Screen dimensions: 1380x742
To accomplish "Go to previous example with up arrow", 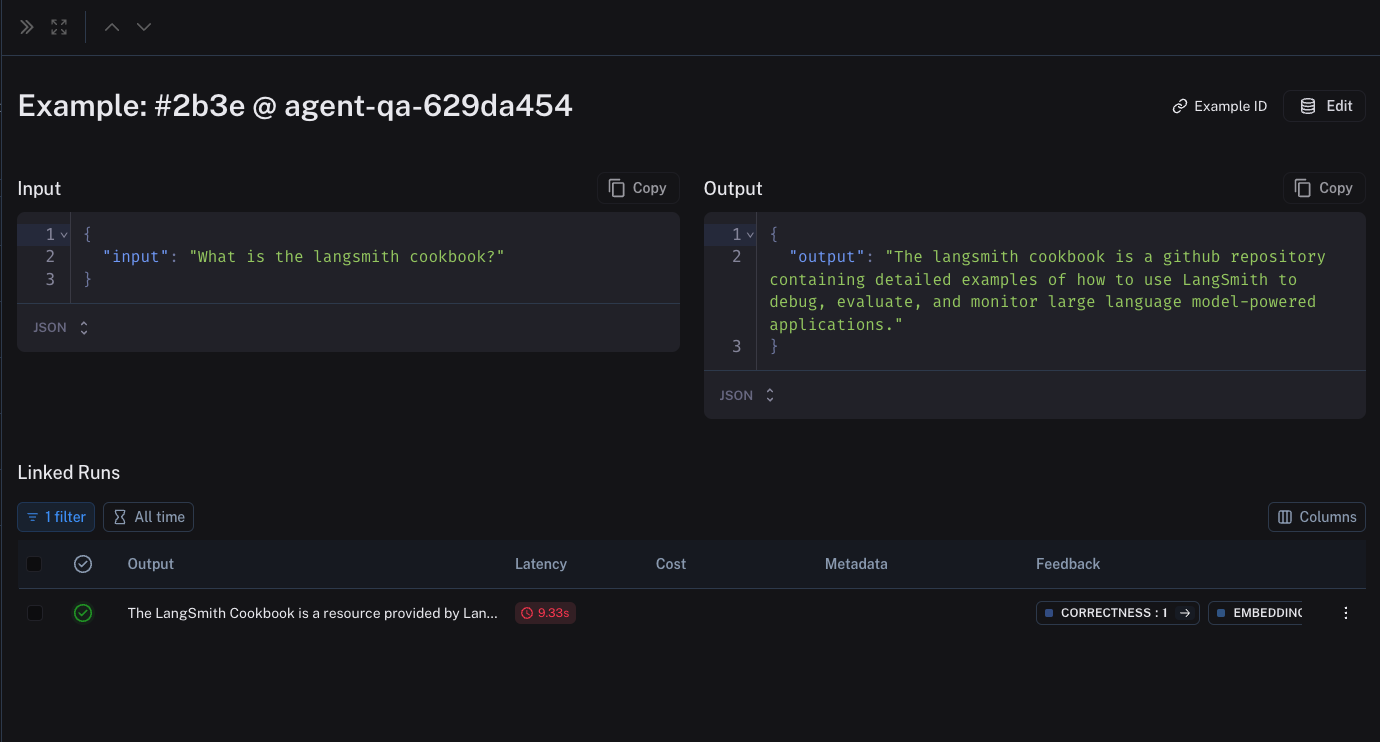I will 112,27.
